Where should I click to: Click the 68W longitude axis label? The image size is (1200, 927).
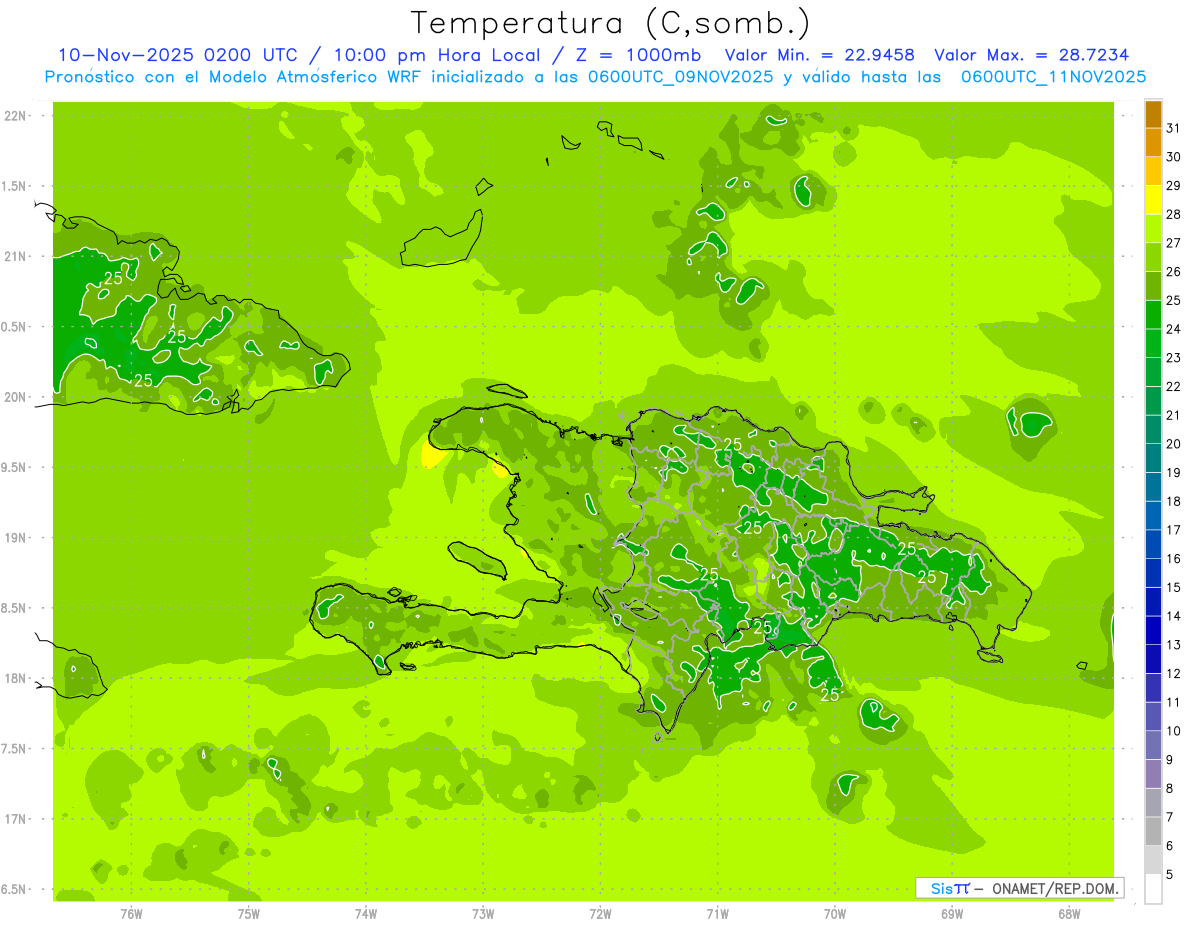(x=1068, y=913)
